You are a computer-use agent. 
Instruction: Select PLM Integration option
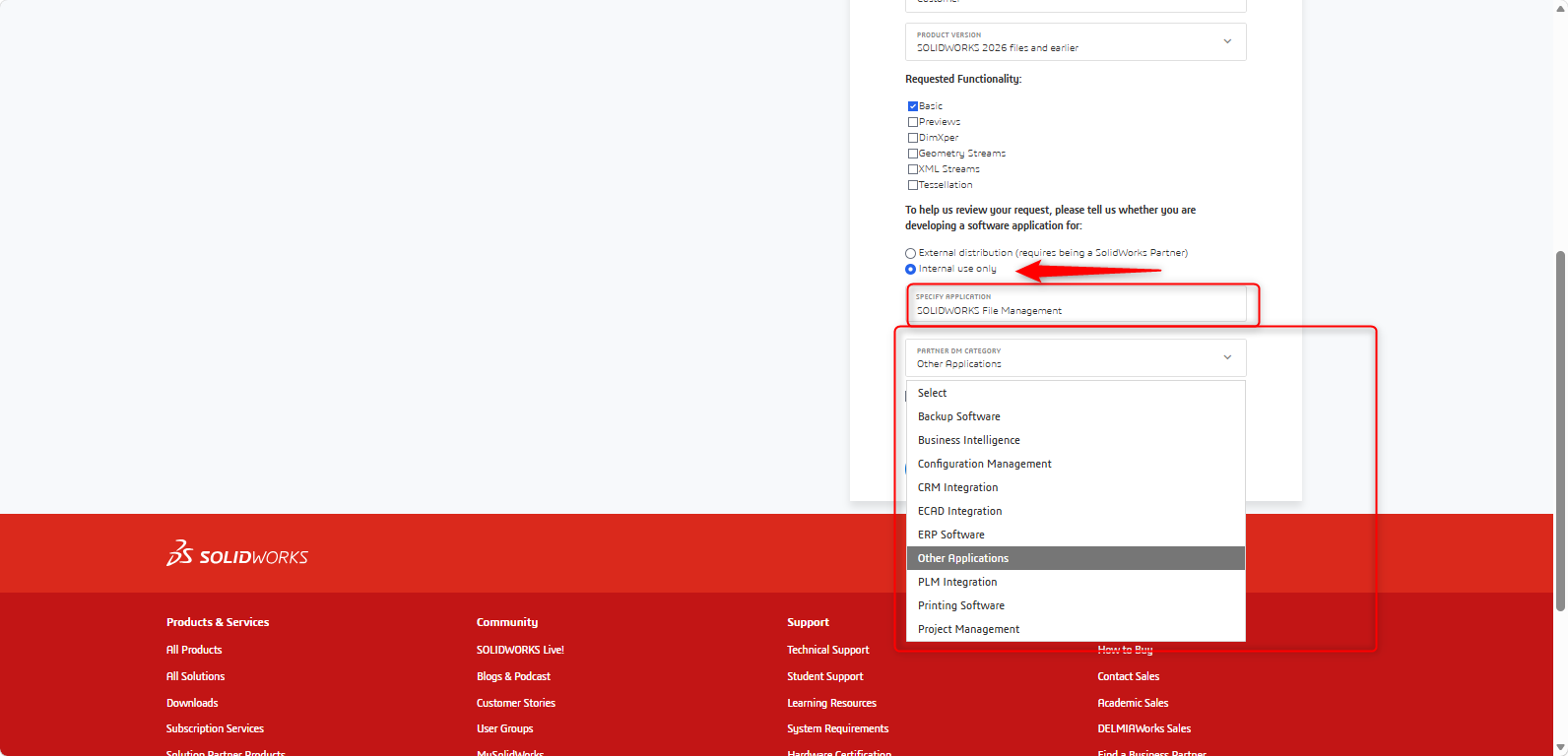pyautogui.click(x=1076, y=582)
